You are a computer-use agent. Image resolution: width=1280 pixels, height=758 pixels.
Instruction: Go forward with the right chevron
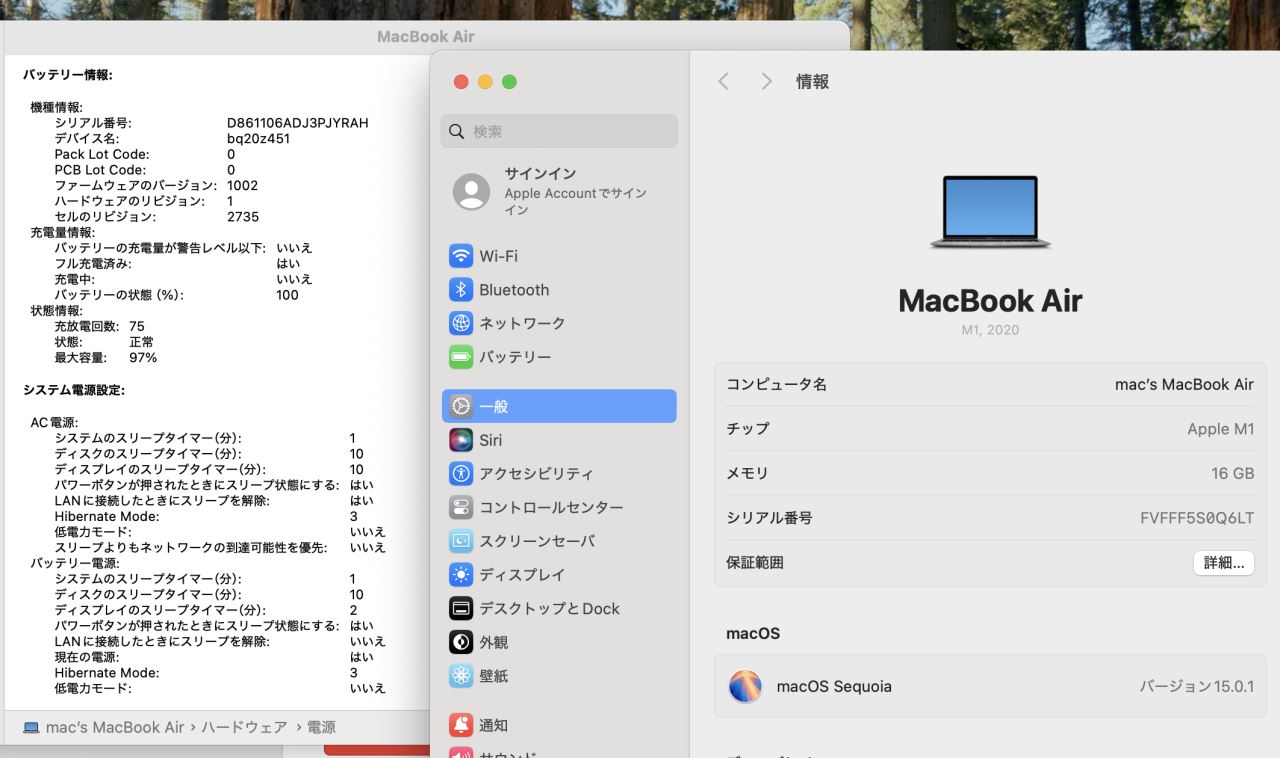click(766, 82)
